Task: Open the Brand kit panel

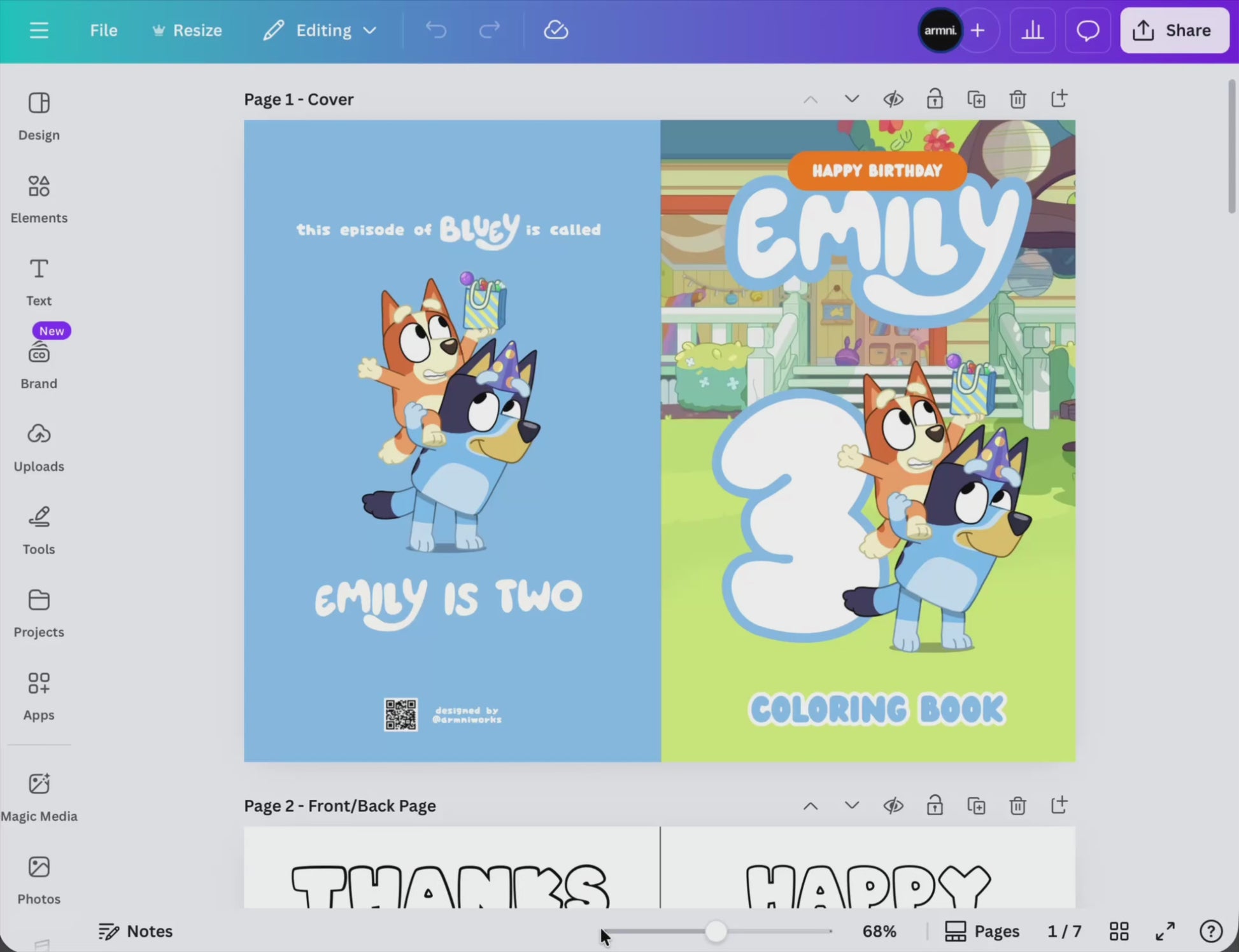Action: [38, 365]
